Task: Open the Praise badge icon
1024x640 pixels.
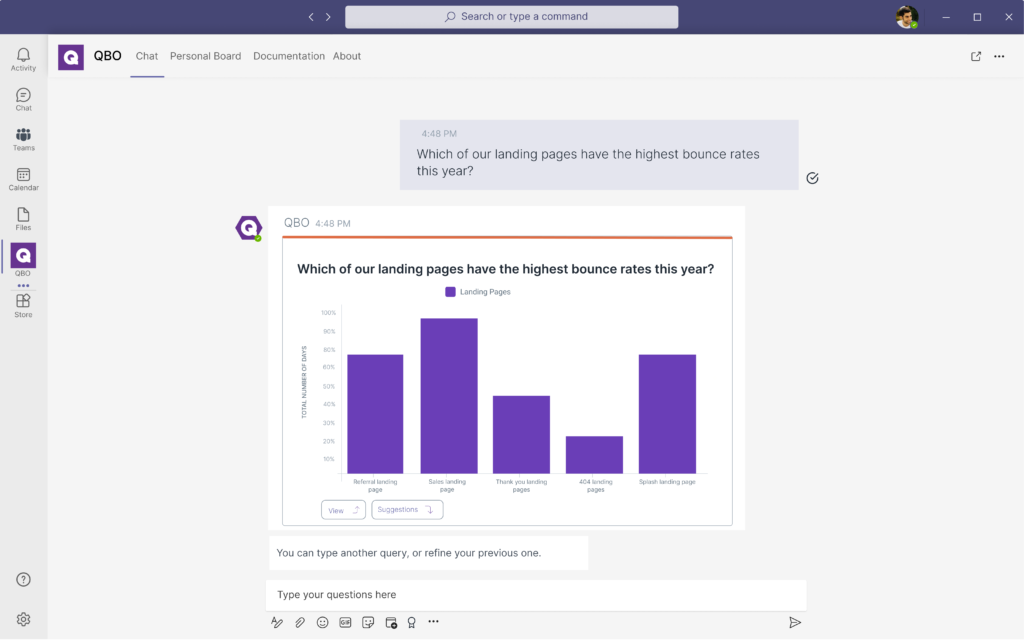Action: 411,622
